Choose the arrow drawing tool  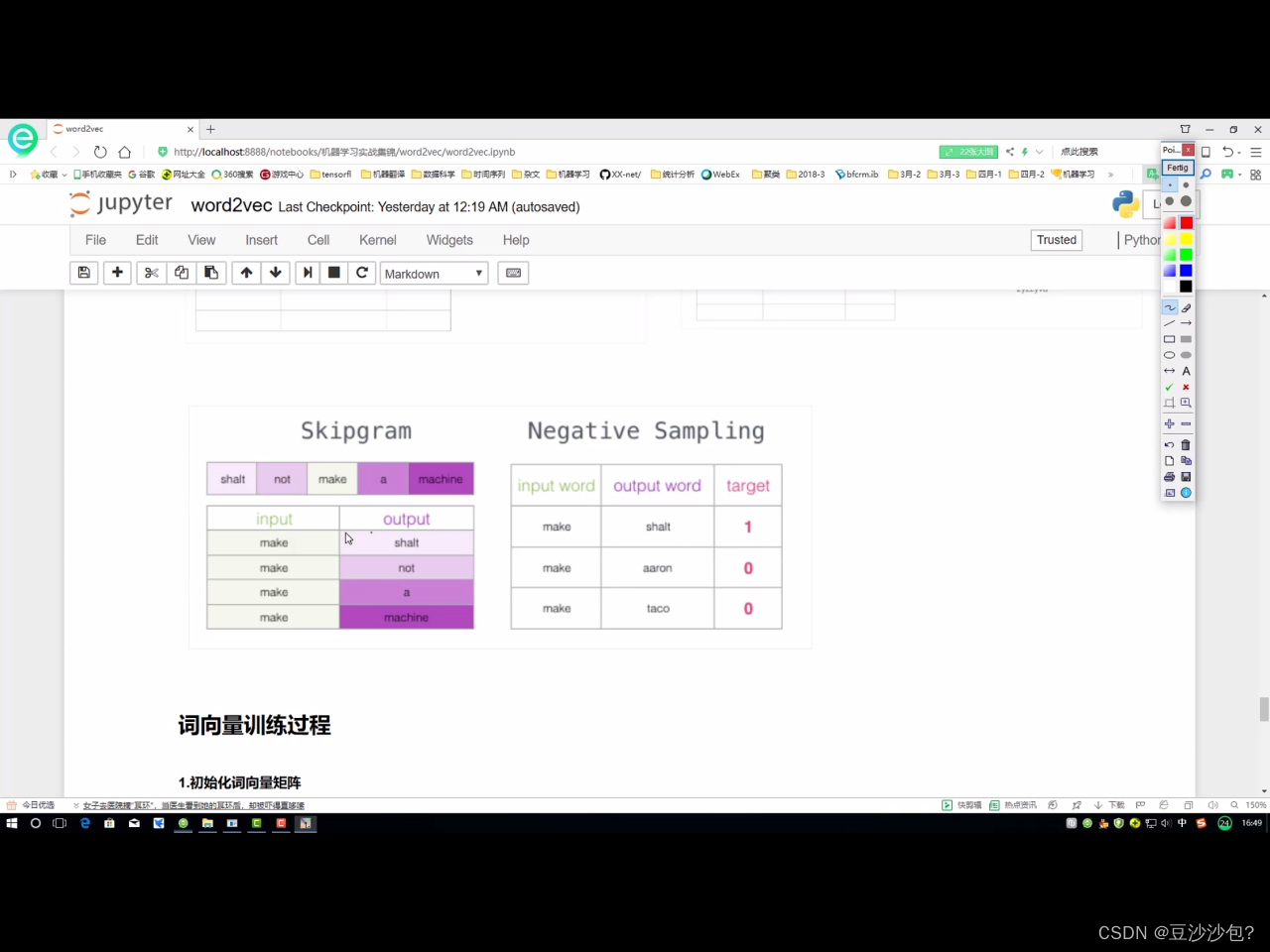(1186, 323)
